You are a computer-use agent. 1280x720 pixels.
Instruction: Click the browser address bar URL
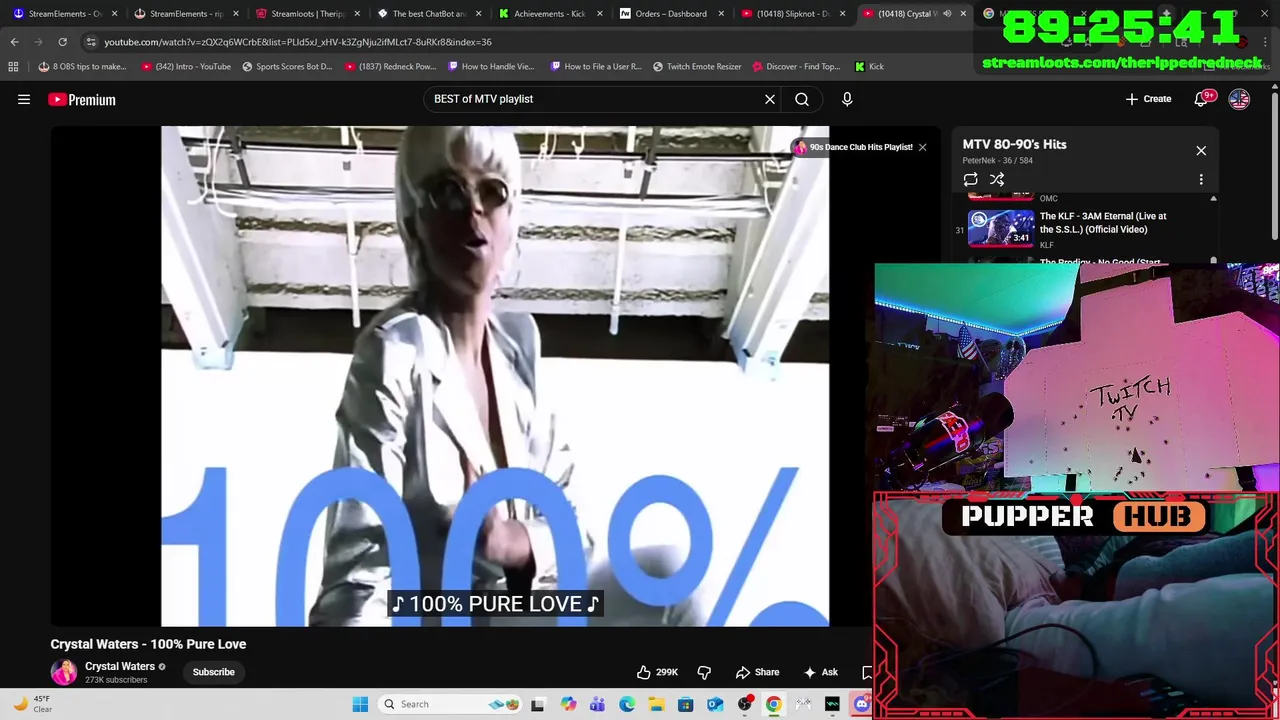298,42
